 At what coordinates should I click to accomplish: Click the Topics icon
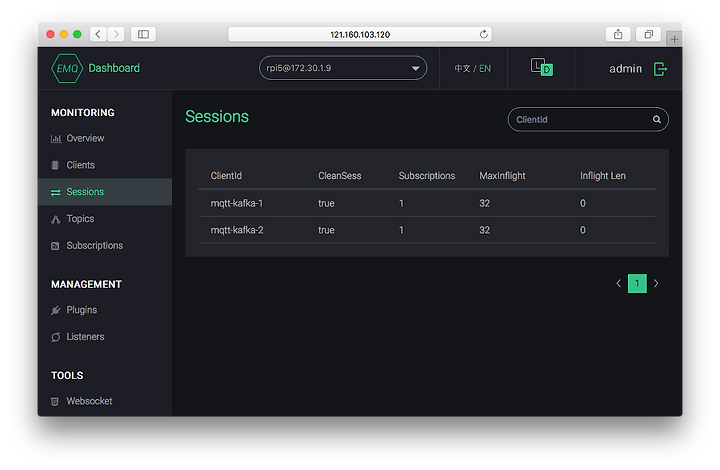tap(56, 219)
